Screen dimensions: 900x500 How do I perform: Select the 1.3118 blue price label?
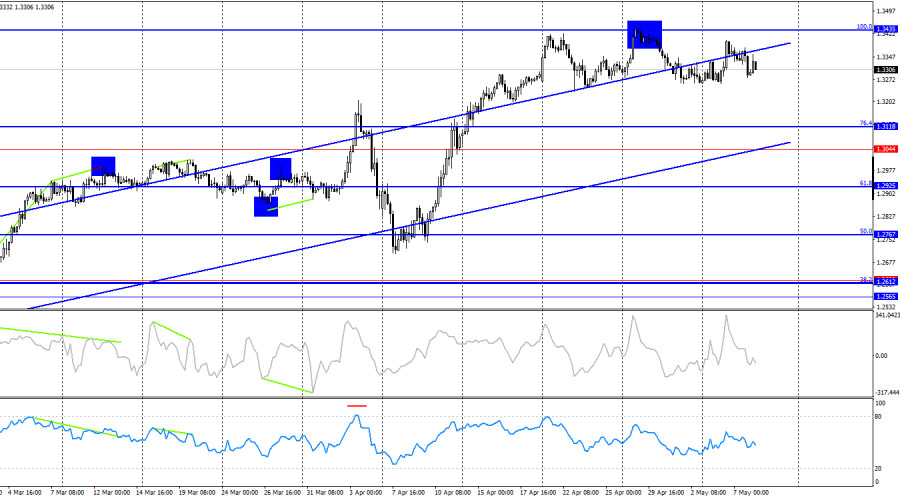(x=885, y=126)
